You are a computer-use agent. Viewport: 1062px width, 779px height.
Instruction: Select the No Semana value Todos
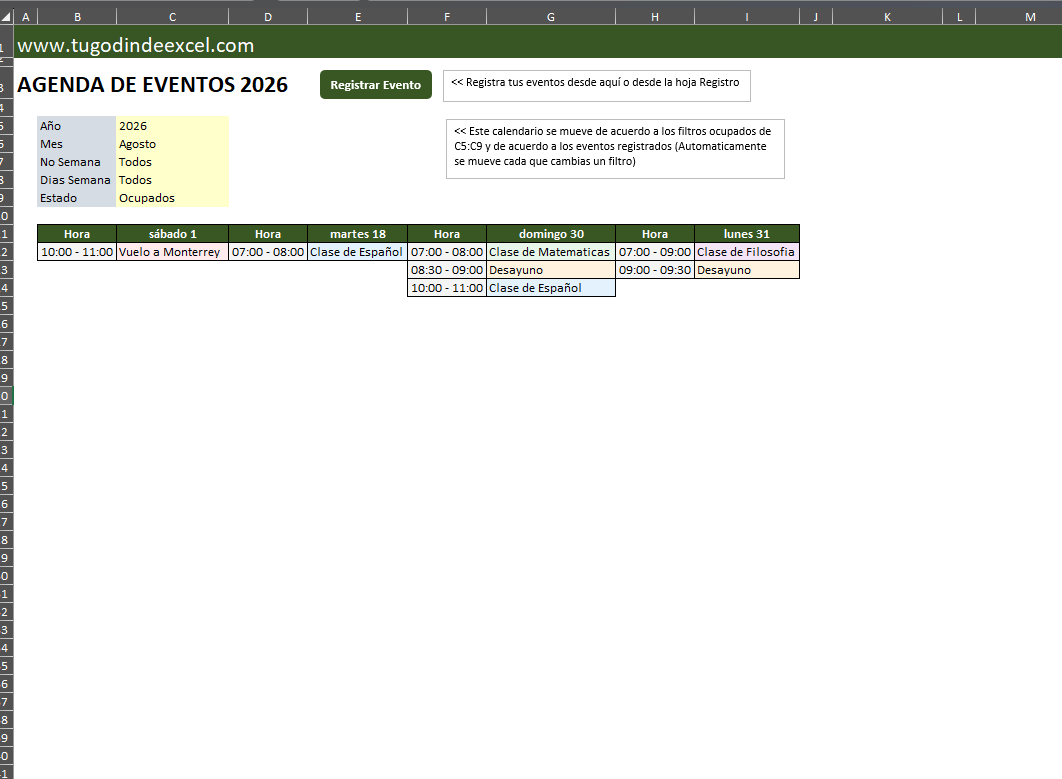[x=173, y=162]
